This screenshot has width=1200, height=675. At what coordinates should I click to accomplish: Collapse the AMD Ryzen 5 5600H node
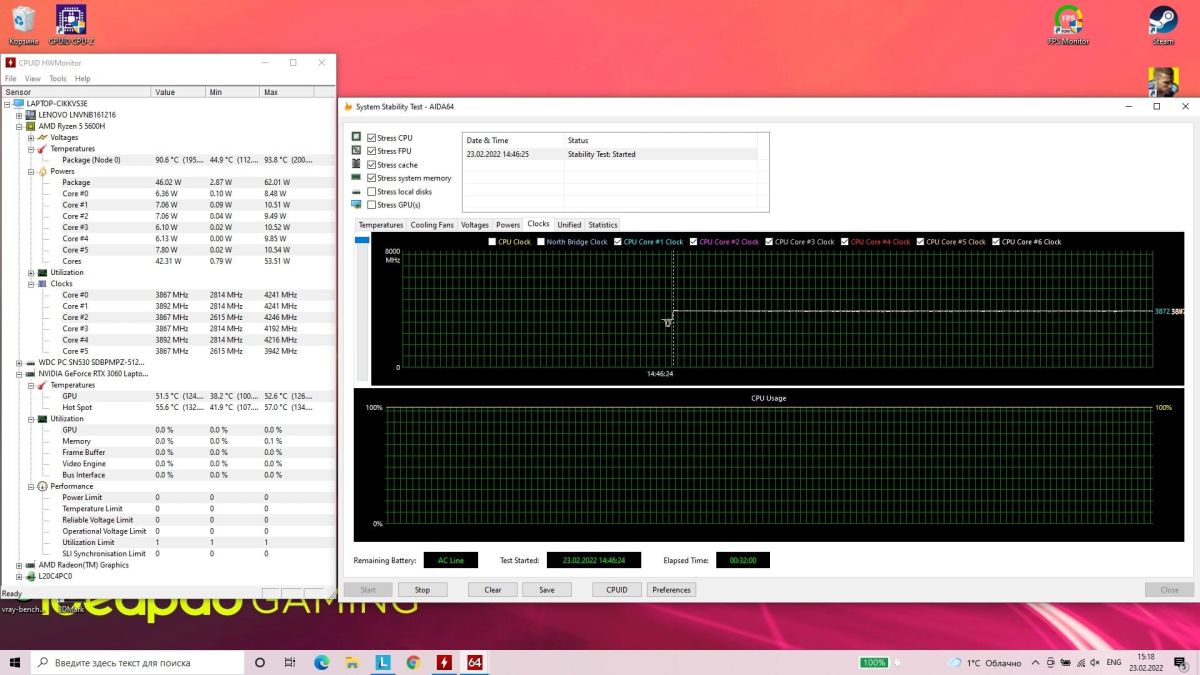pyautogui.click(x=19, y=126)
